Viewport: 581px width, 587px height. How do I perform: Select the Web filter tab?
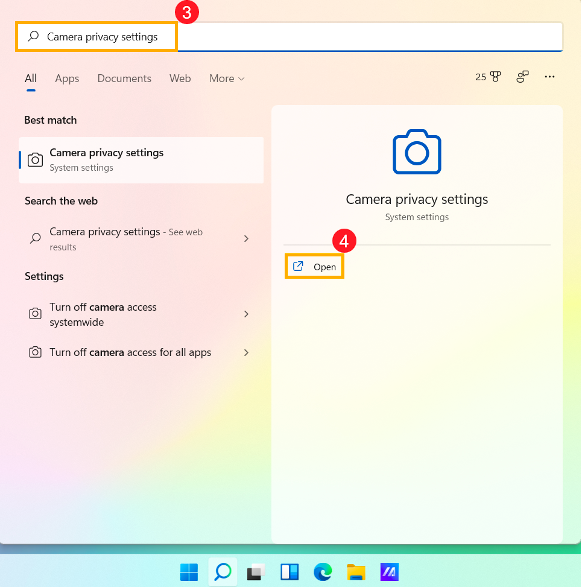coord(180,78)
